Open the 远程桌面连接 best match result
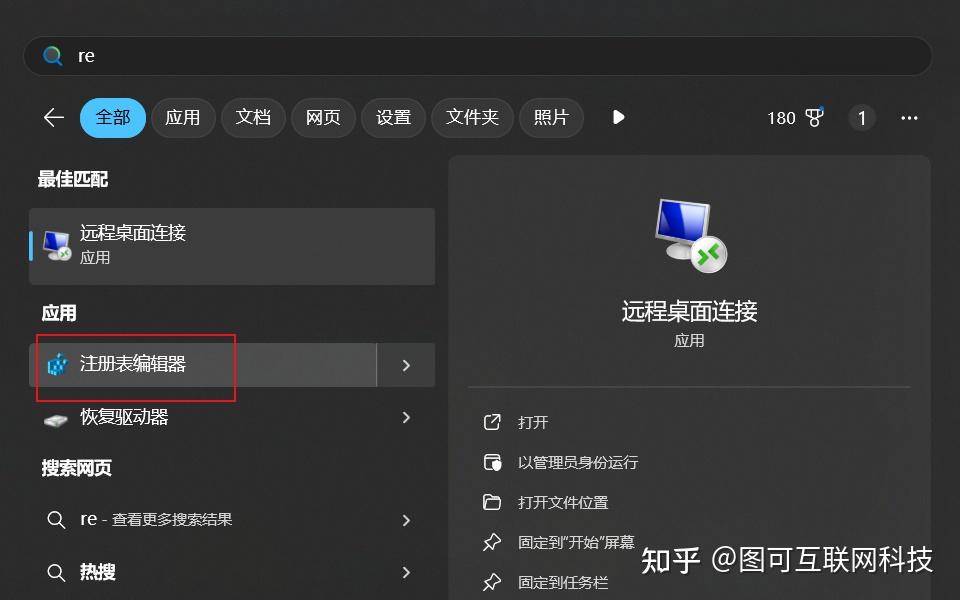The width and height of the screenshot is (960, 600). [232, 246]
